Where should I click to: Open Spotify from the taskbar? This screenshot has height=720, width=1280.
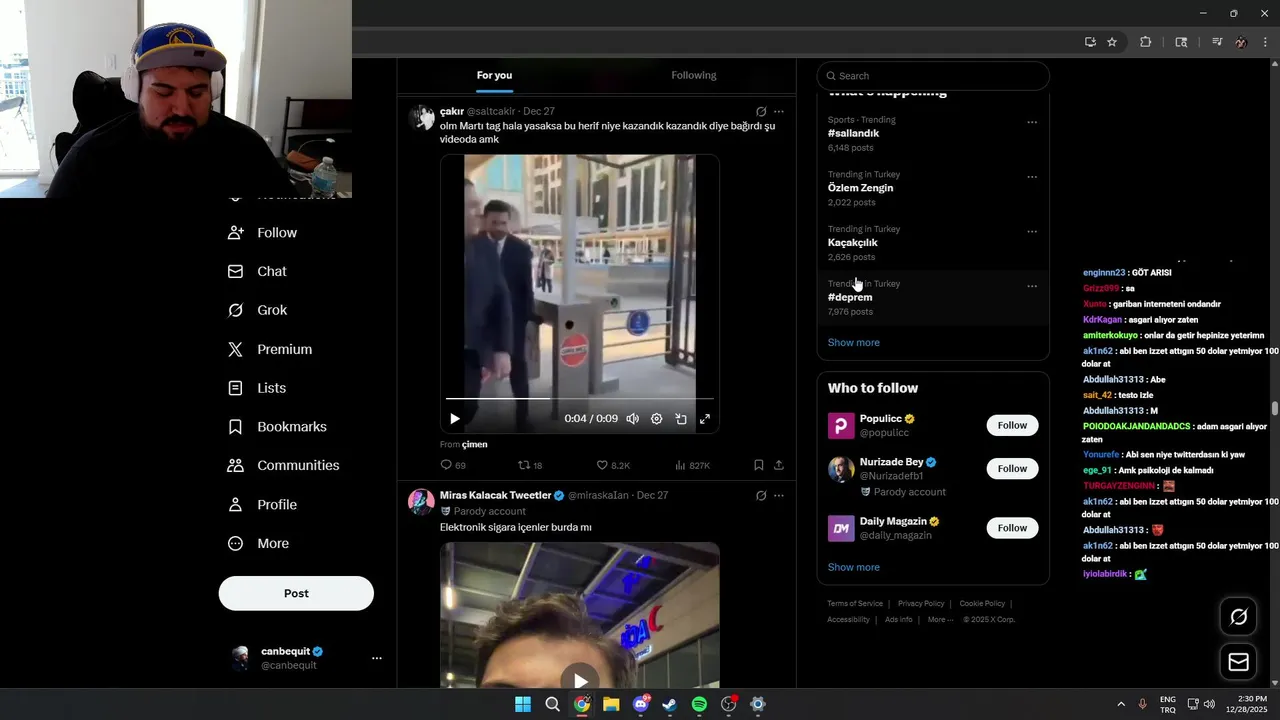pyautogui.click(x=699, y=705)
